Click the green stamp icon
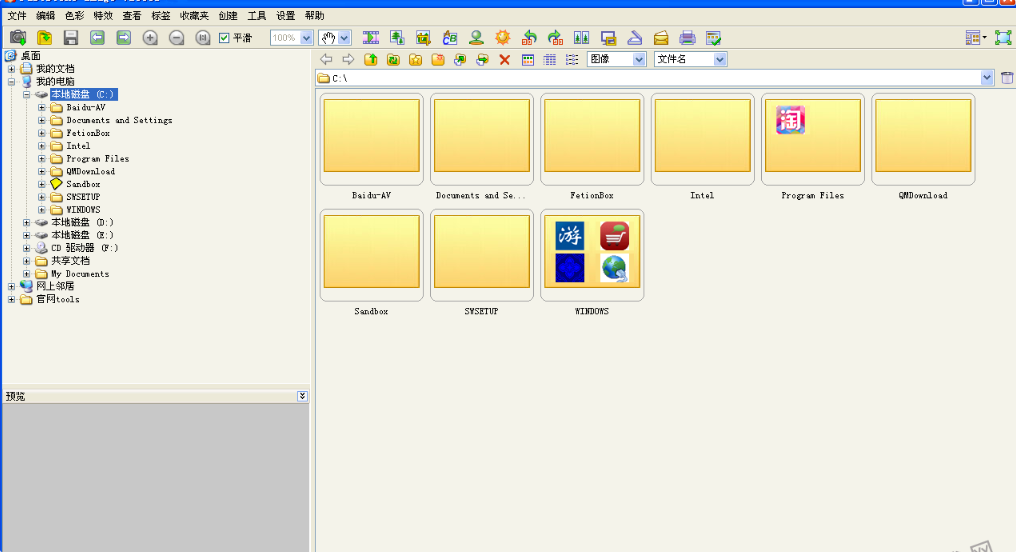 coord(476,38)
